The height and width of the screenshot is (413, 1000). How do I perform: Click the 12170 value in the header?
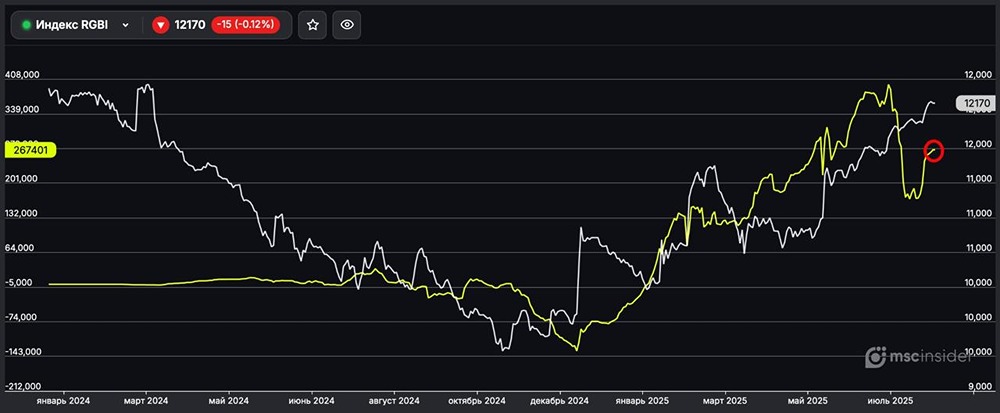coord(189,25)
